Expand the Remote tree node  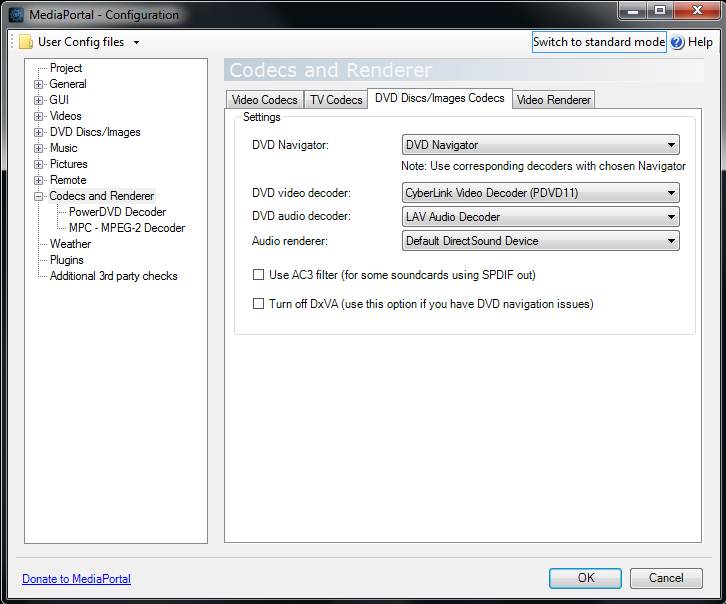coord(39,180)
